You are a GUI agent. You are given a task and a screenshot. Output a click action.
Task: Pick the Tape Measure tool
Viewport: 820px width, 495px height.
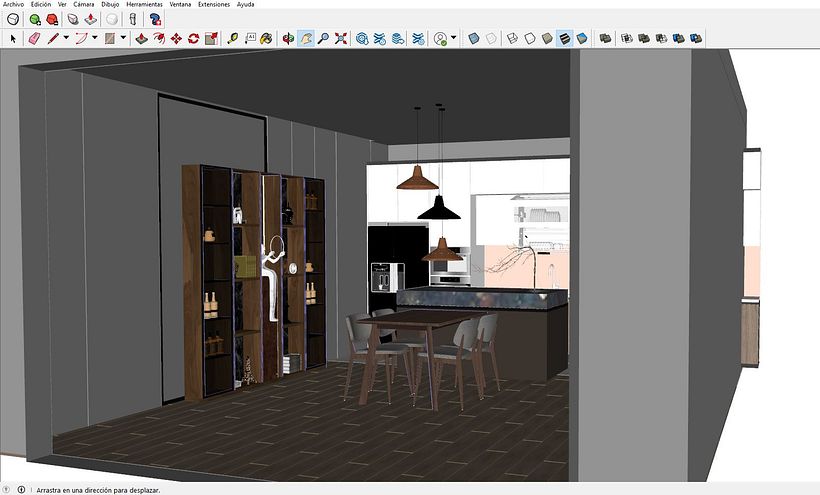tap(233, 38)
